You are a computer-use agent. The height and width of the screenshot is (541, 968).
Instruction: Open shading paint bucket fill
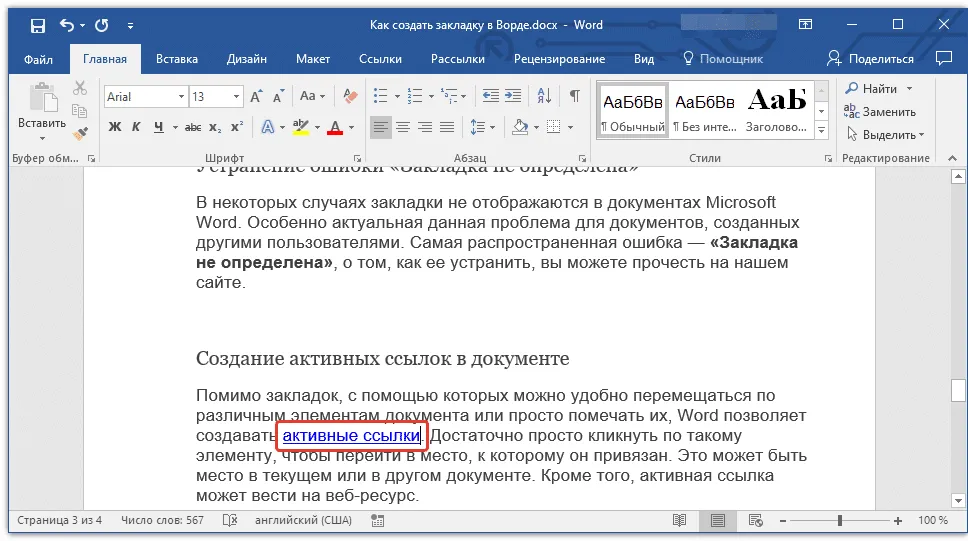click(520, 127)
